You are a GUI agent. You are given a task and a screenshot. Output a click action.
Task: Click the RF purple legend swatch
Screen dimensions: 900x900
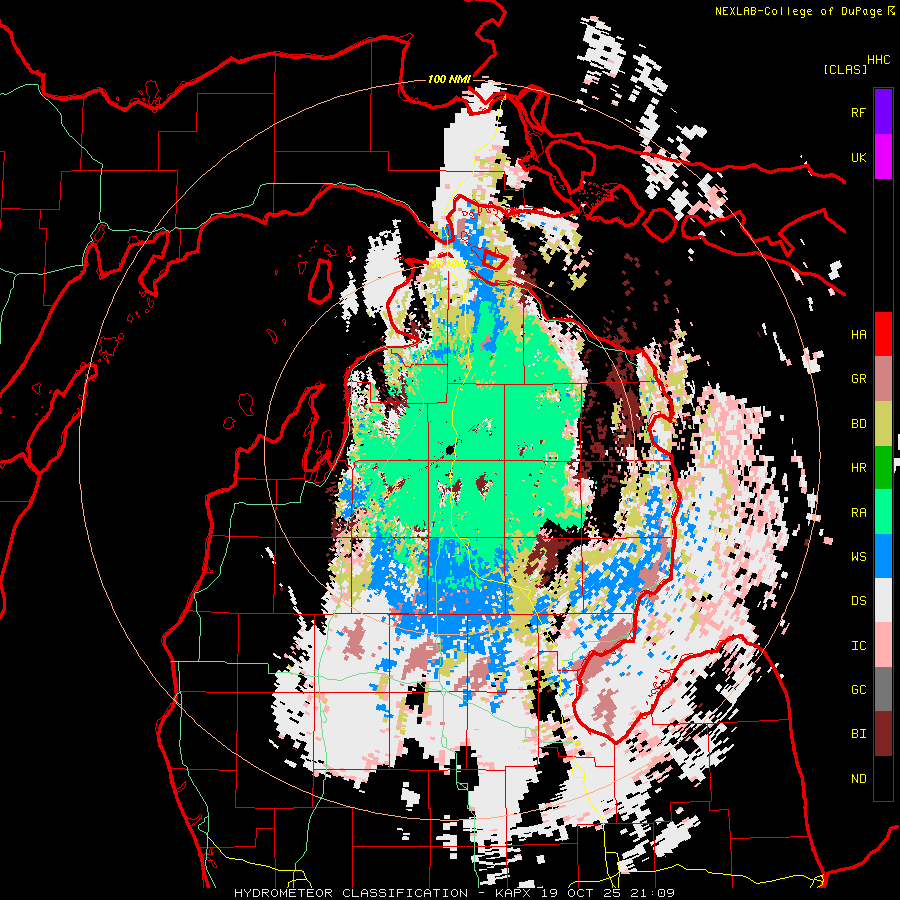[883, 112]
